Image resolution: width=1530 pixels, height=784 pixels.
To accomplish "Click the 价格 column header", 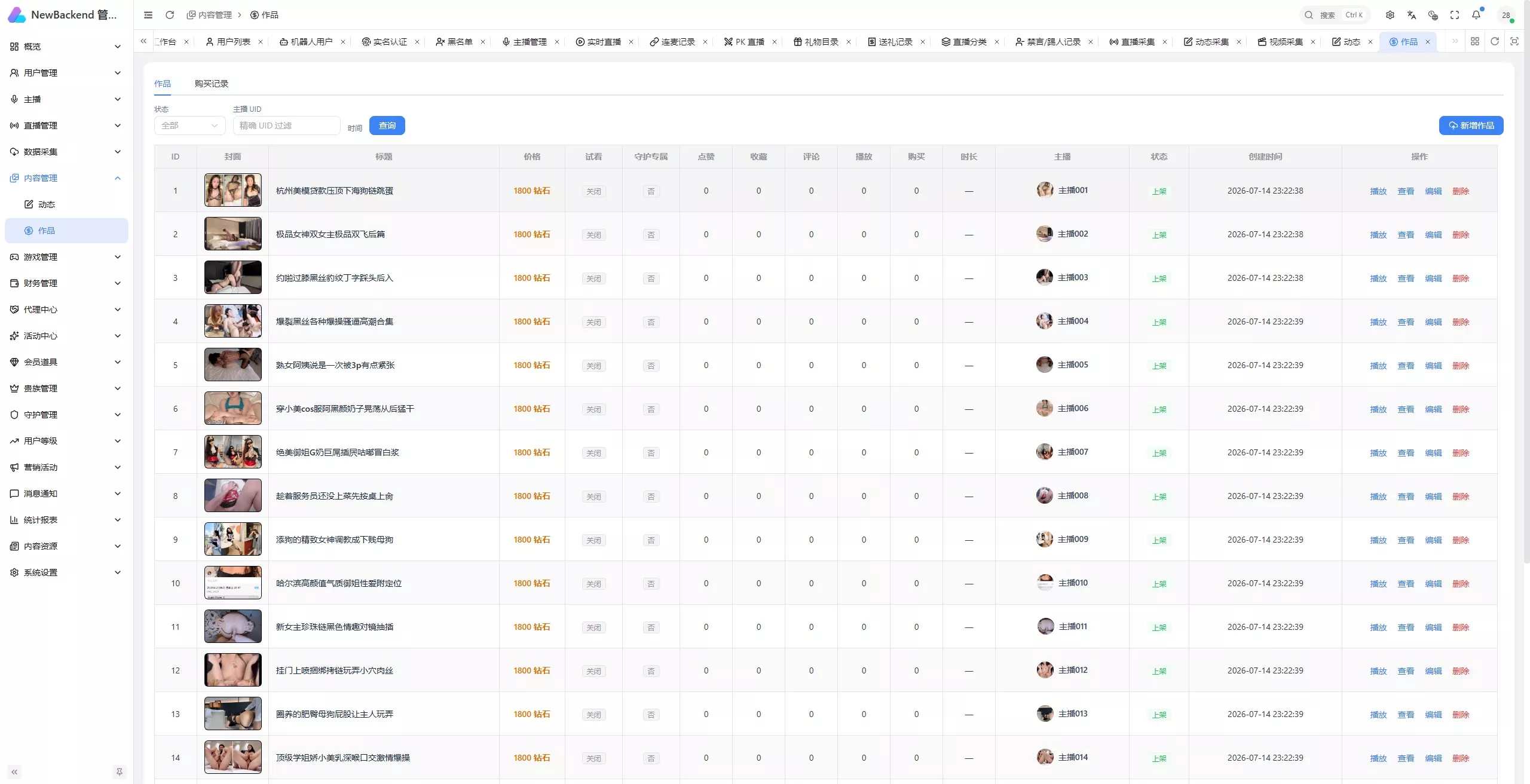I will click(x=532, y=157).
